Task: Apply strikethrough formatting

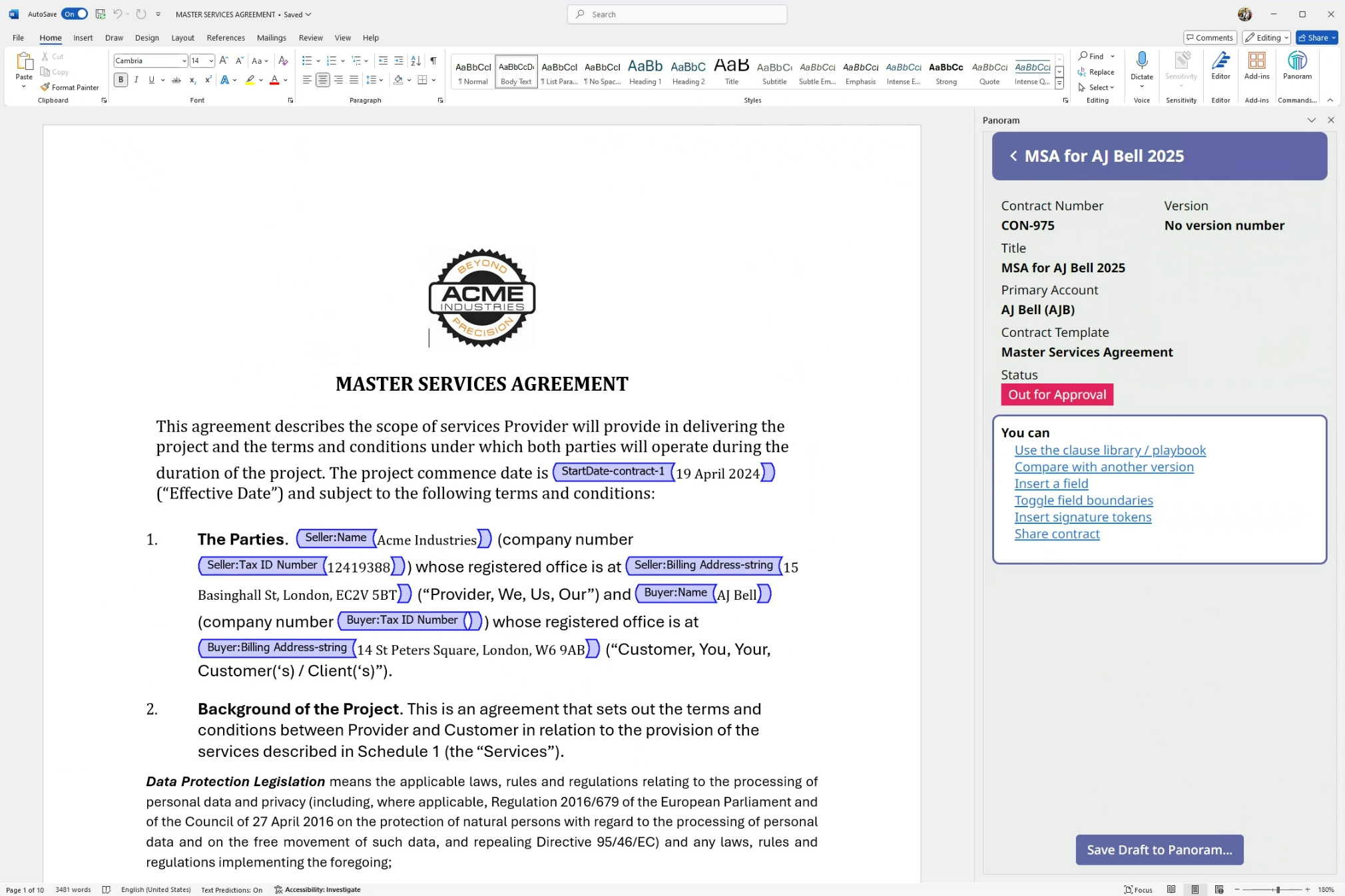Action: tap(176, 80)
